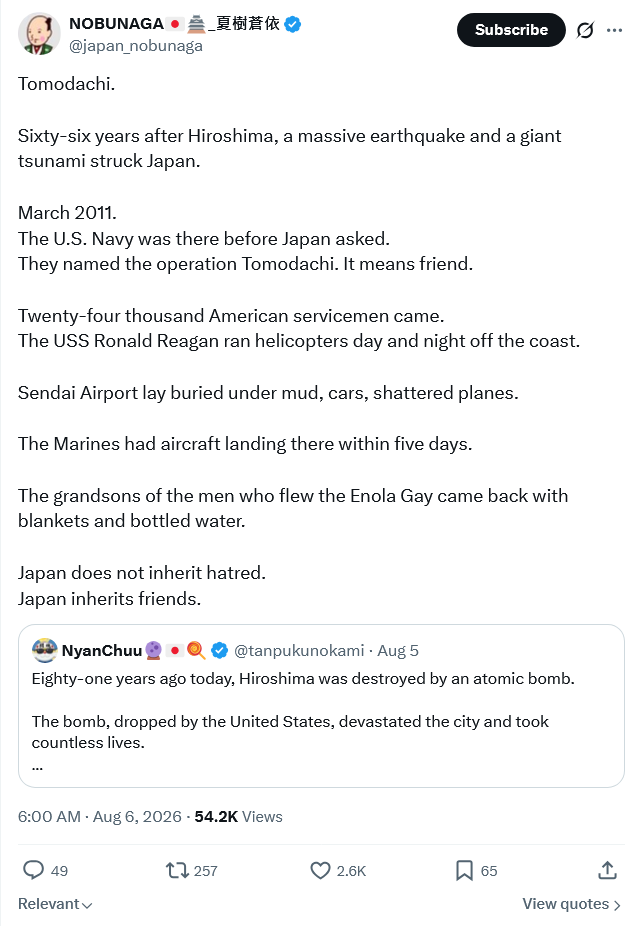
Task: Repost this tweet via the retweet icon
Action: [x=177, y=870]
